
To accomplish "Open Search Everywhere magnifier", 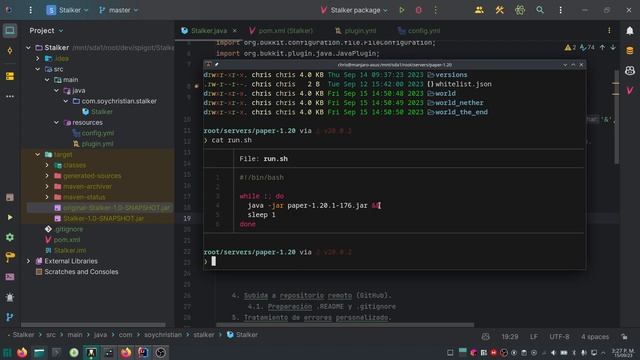I will [540, 10].
